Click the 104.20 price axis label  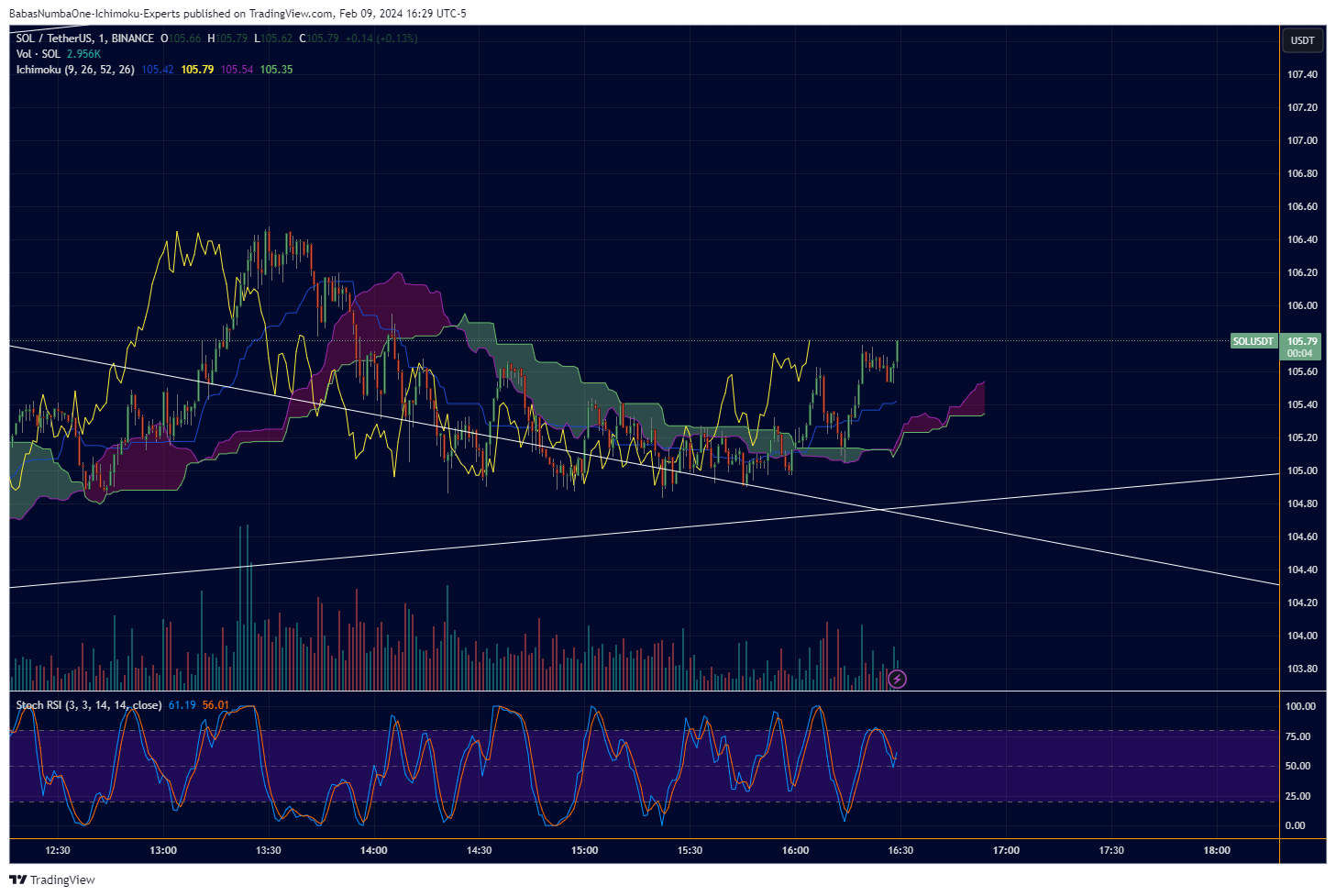[1302, 603]
